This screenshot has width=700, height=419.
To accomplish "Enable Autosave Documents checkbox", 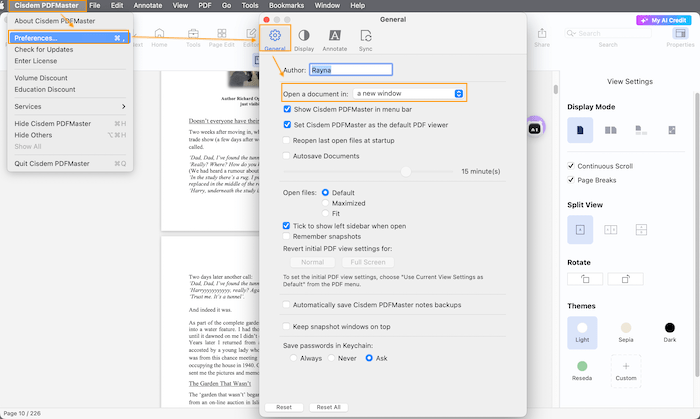I will [286, 156].
